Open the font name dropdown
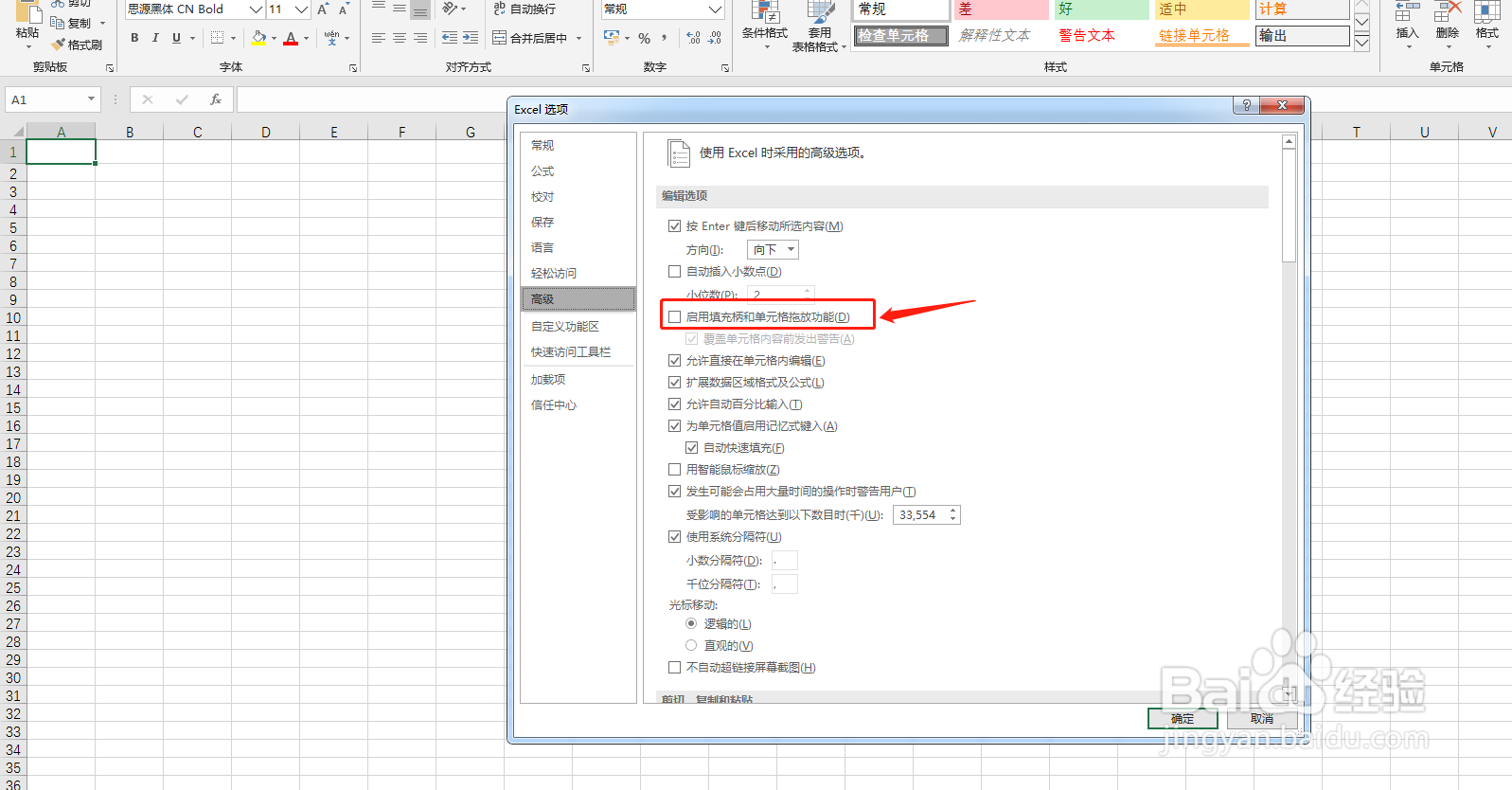This screenshot has height=790, width=1512. coord(255,9)
